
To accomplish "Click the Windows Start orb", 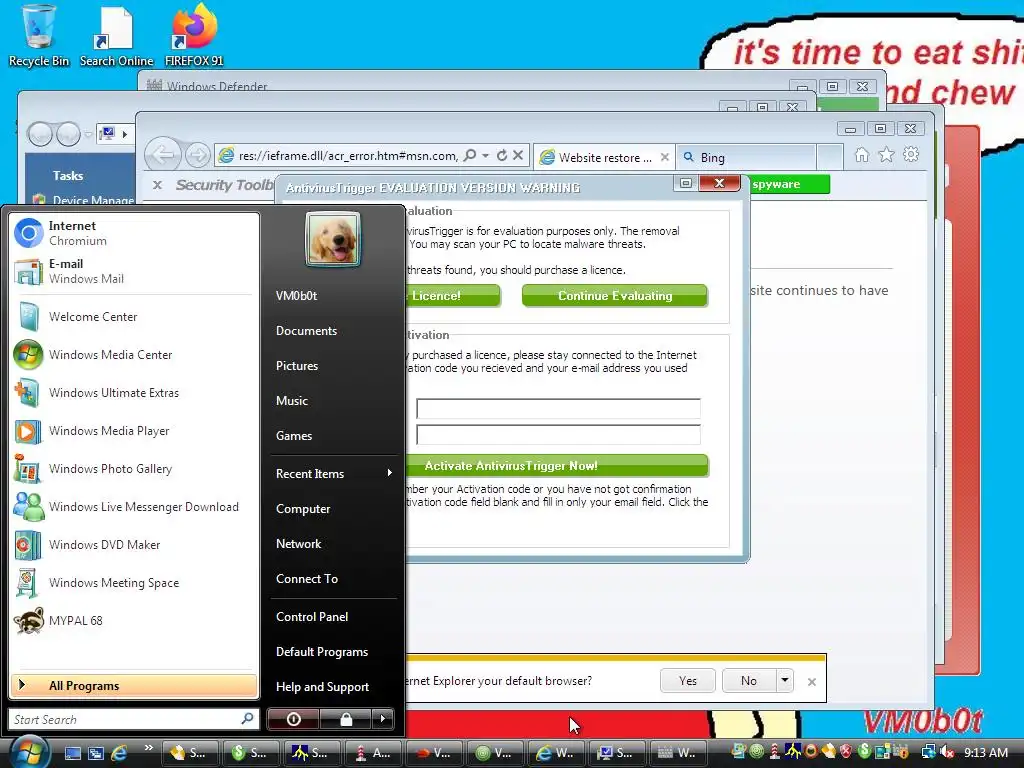I will pyautogui.click(x=27, y=751).
